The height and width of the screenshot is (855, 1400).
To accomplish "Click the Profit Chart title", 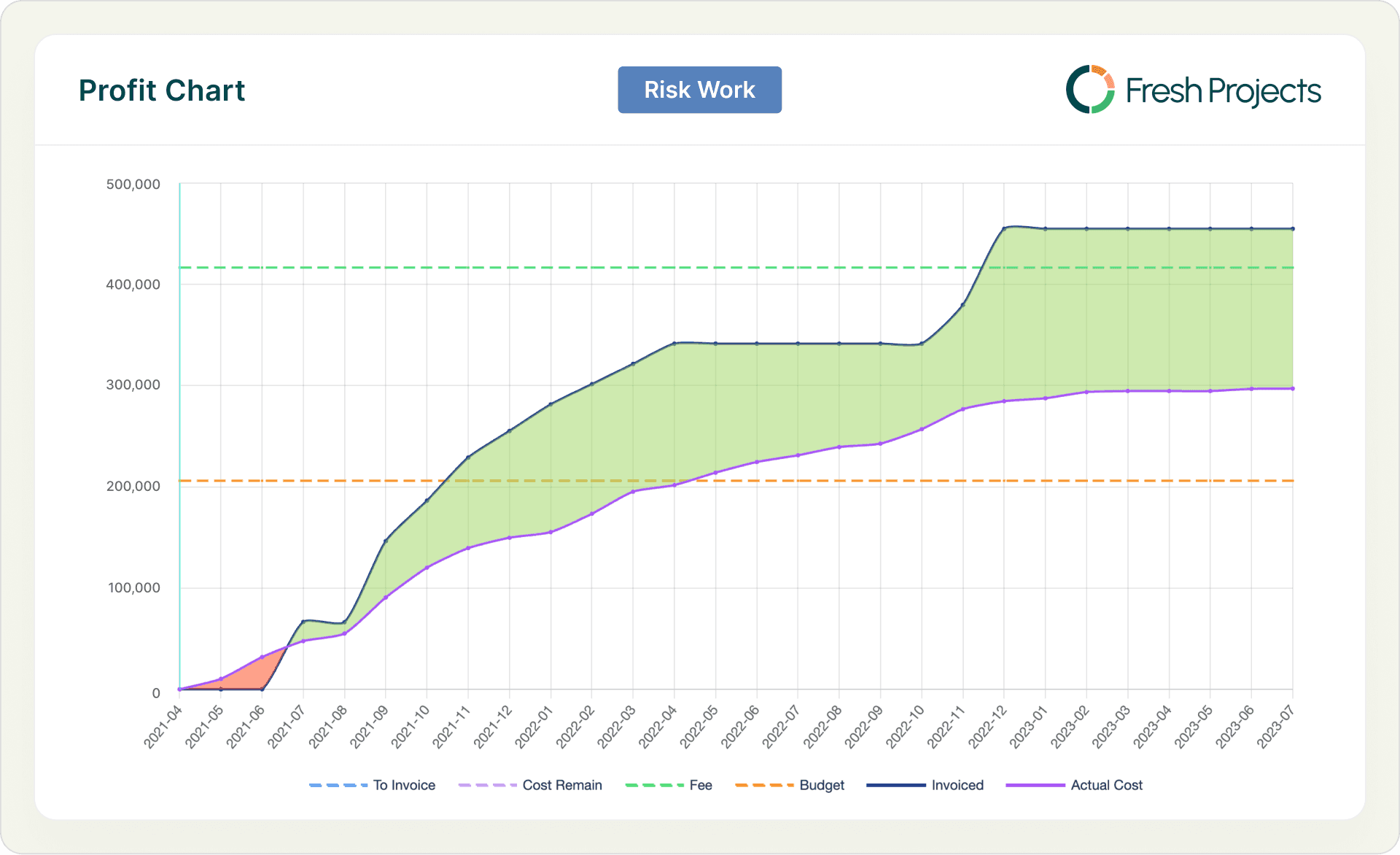I will (162, 90).
